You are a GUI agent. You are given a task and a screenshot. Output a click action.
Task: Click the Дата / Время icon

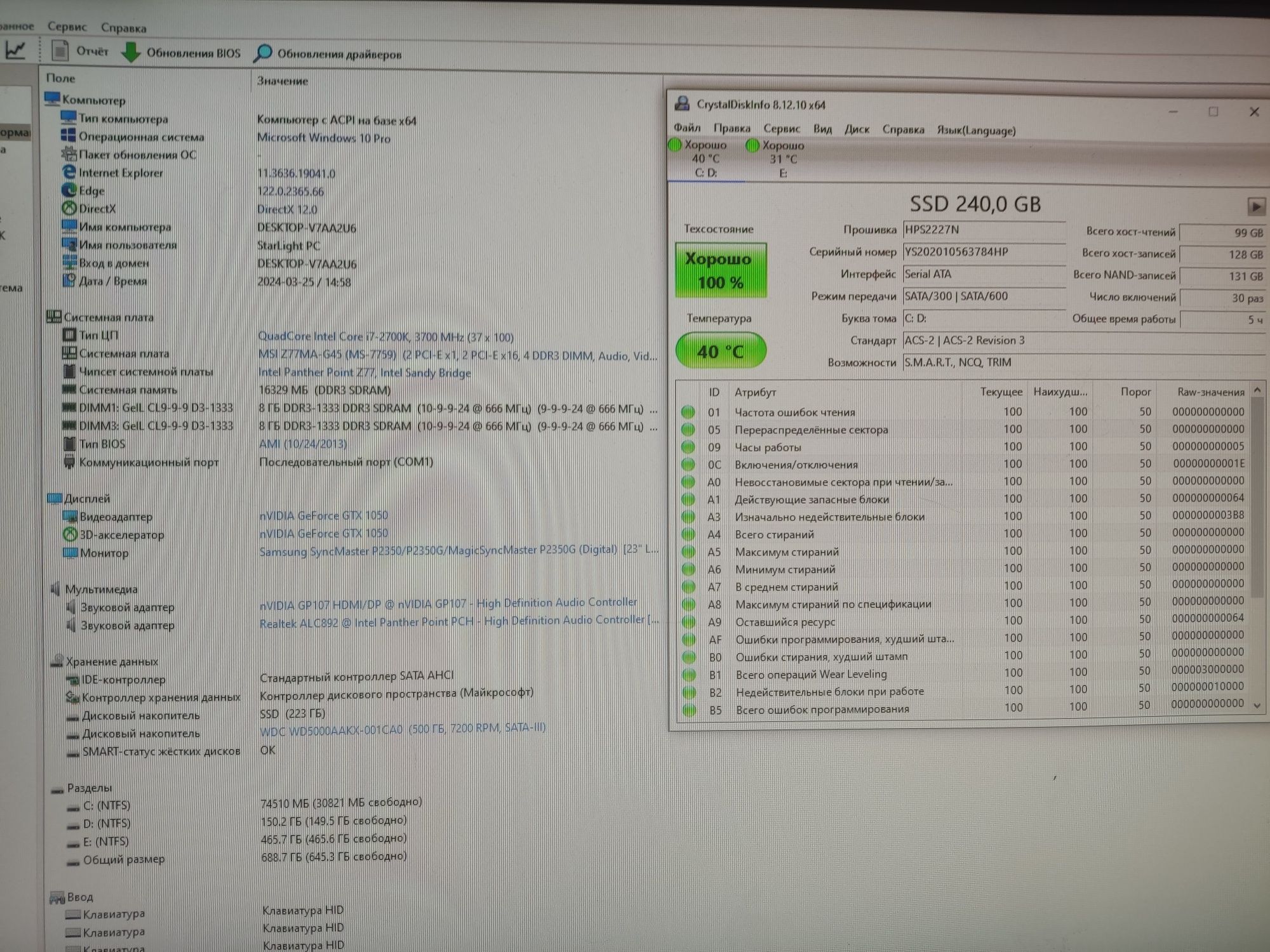[x=69, y=281]
